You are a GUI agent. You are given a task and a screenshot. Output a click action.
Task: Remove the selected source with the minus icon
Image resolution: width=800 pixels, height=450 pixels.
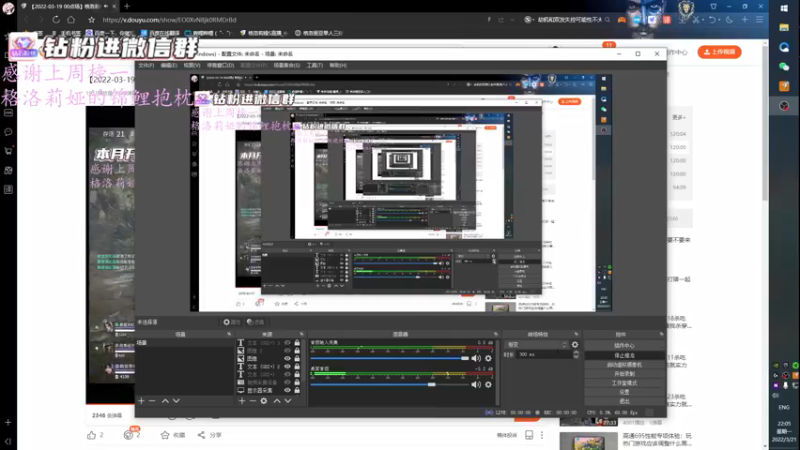253,401
